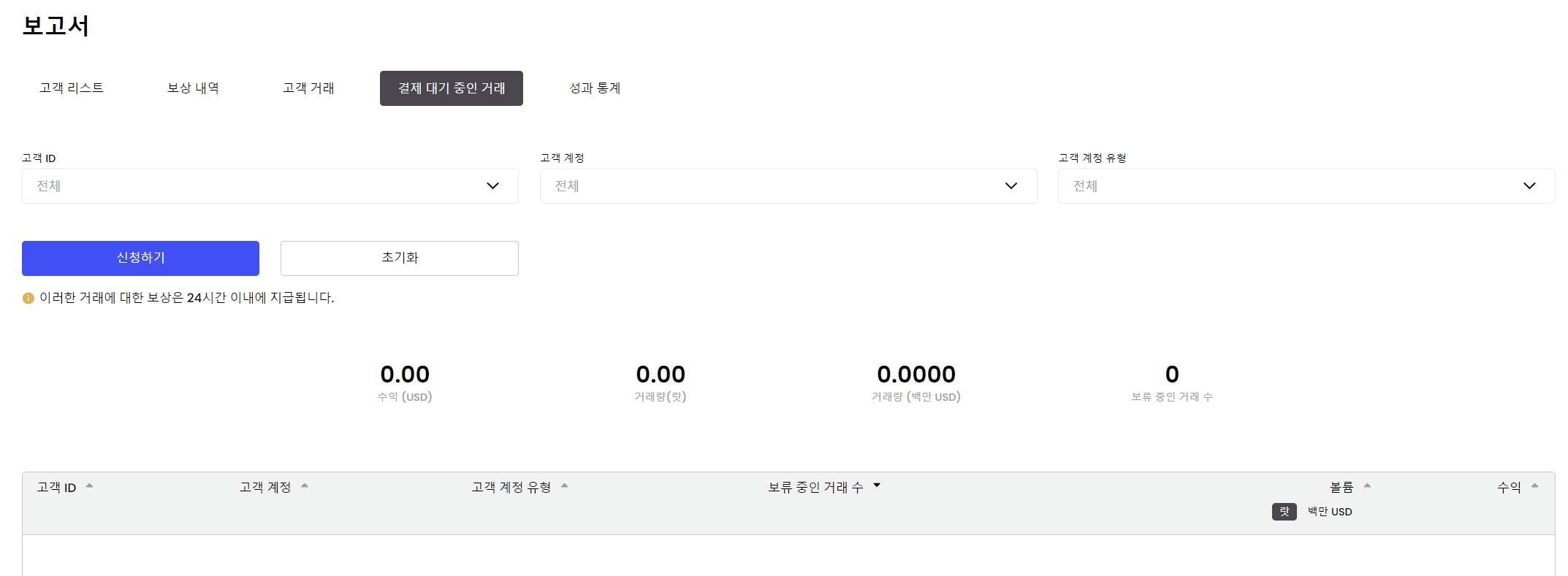Click the 볼륨 header text
The image size is (1568, 576).
coord(1341,488)
